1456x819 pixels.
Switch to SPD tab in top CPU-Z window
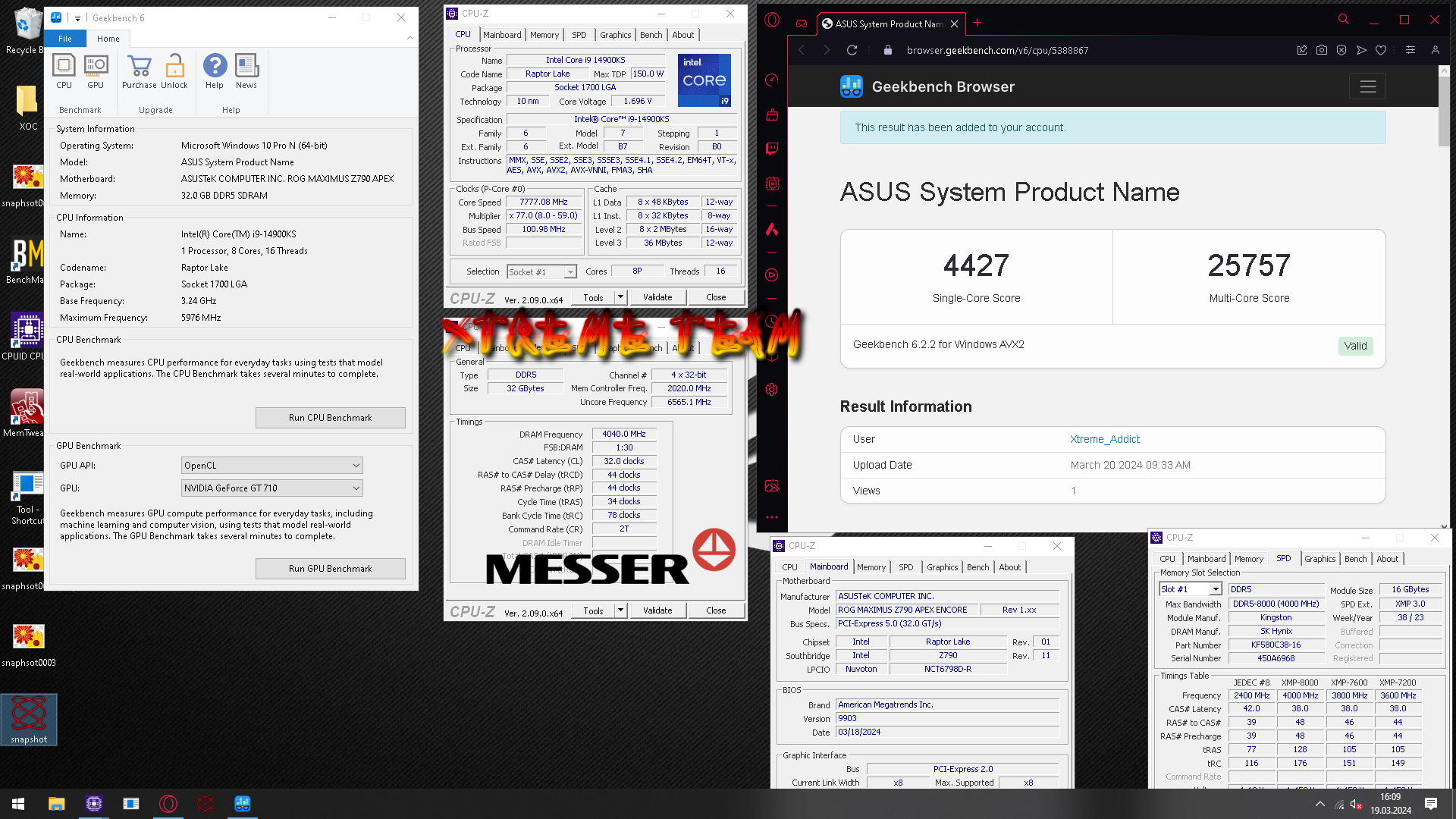point(579,35)
